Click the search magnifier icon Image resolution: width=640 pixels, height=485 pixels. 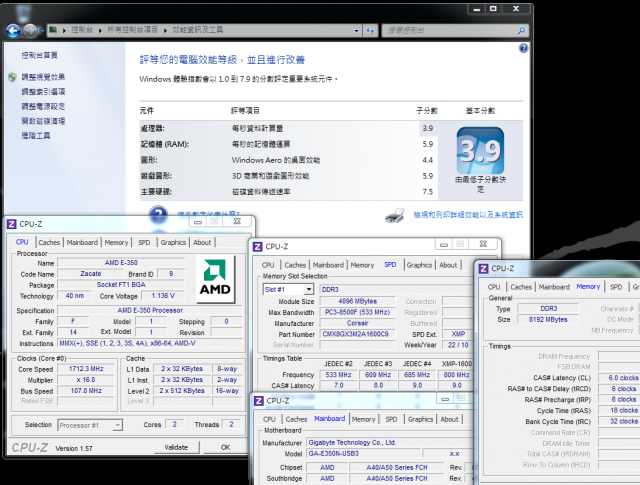coord(521,31)
